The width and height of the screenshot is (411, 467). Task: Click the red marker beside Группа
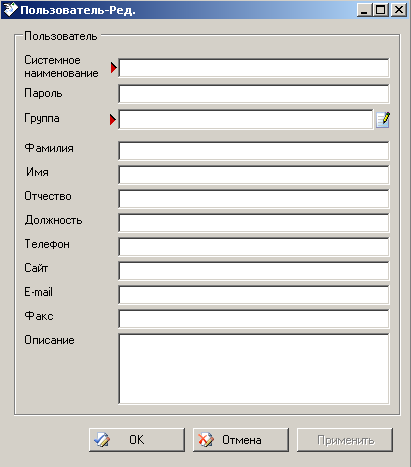pyautogui.click(x=113, y=119)
